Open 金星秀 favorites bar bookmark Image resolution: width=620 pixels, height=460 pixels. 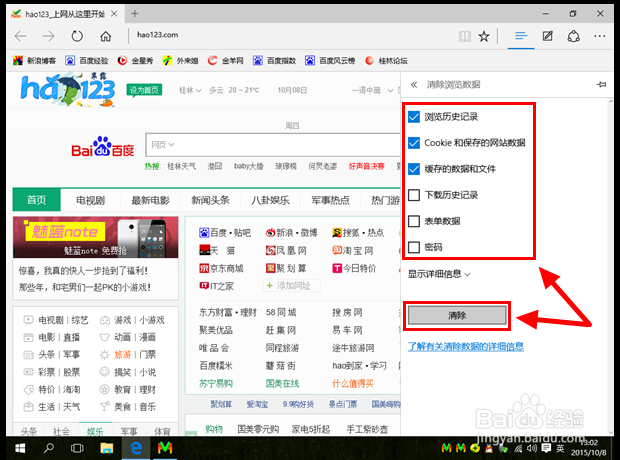[135, 61]
